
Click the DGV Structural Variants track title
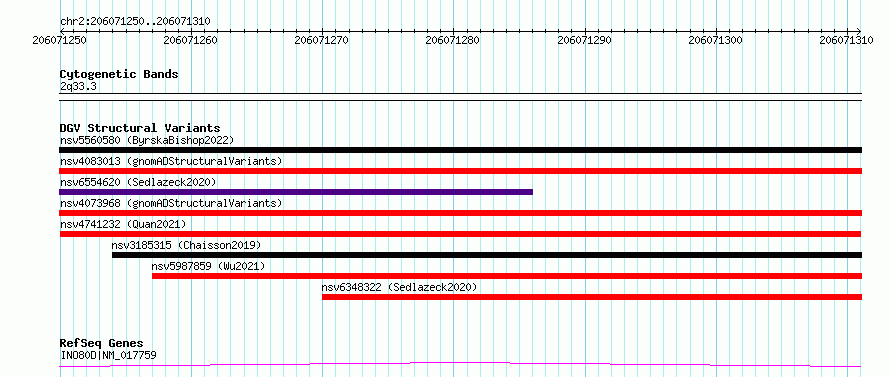point(140,128)
